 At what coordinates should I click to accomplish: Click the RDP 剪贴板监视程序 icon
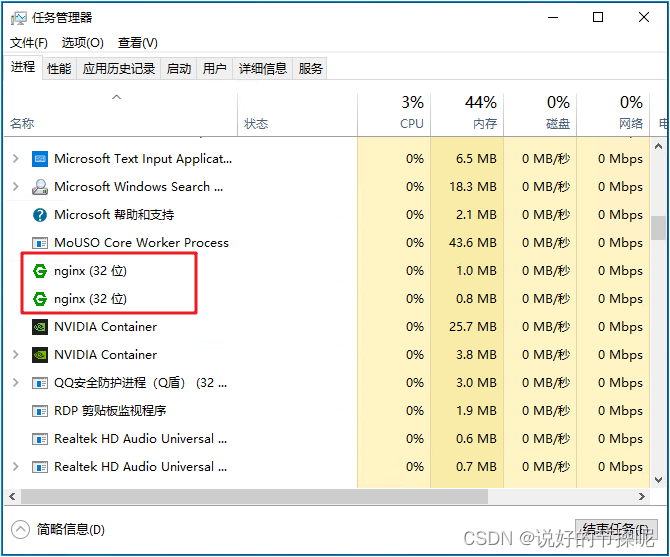click(x=40, y=411)
